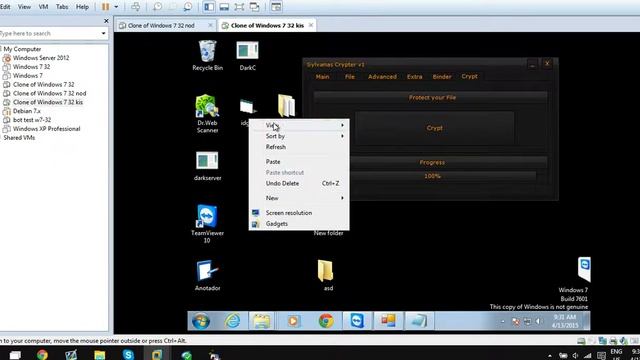Open the View menu in VMware
640x360 pixels.
point(24,7)
